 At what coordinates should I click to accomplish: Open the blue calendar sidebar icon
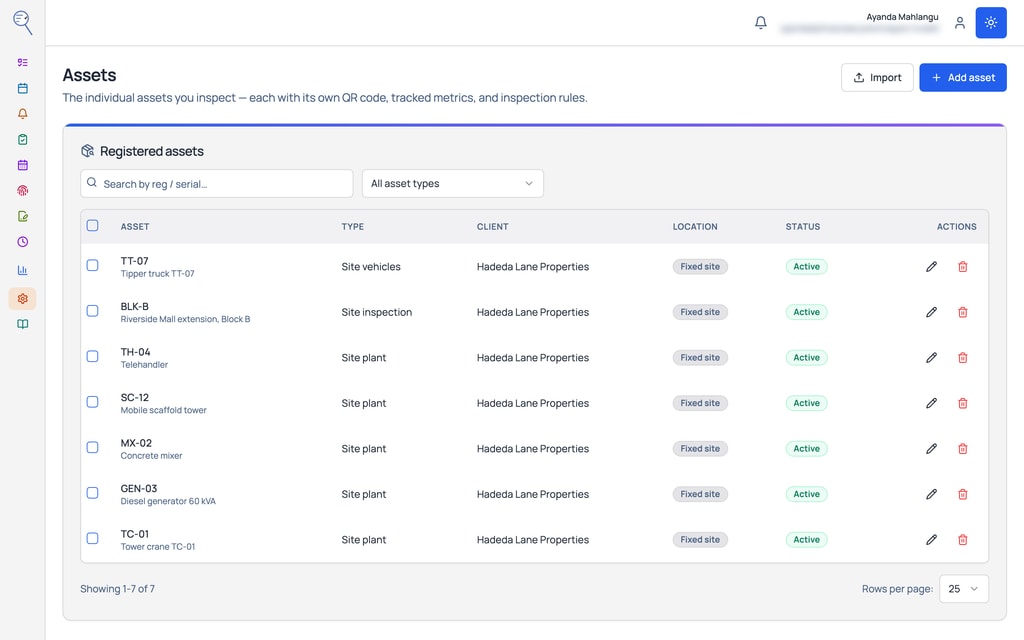coord(22,88)
